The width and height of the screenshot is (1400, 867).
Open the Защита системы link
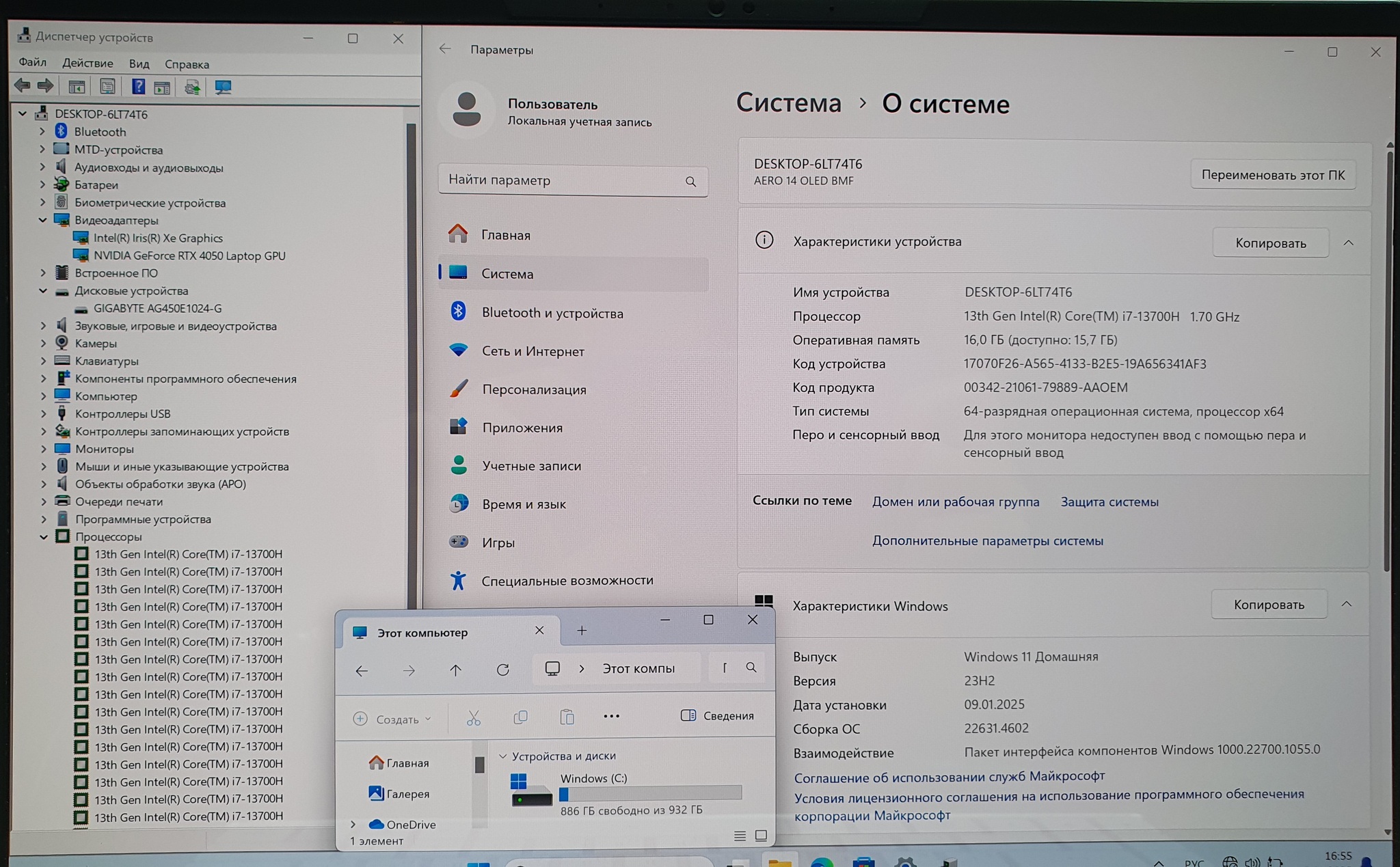pos(1109,501)
